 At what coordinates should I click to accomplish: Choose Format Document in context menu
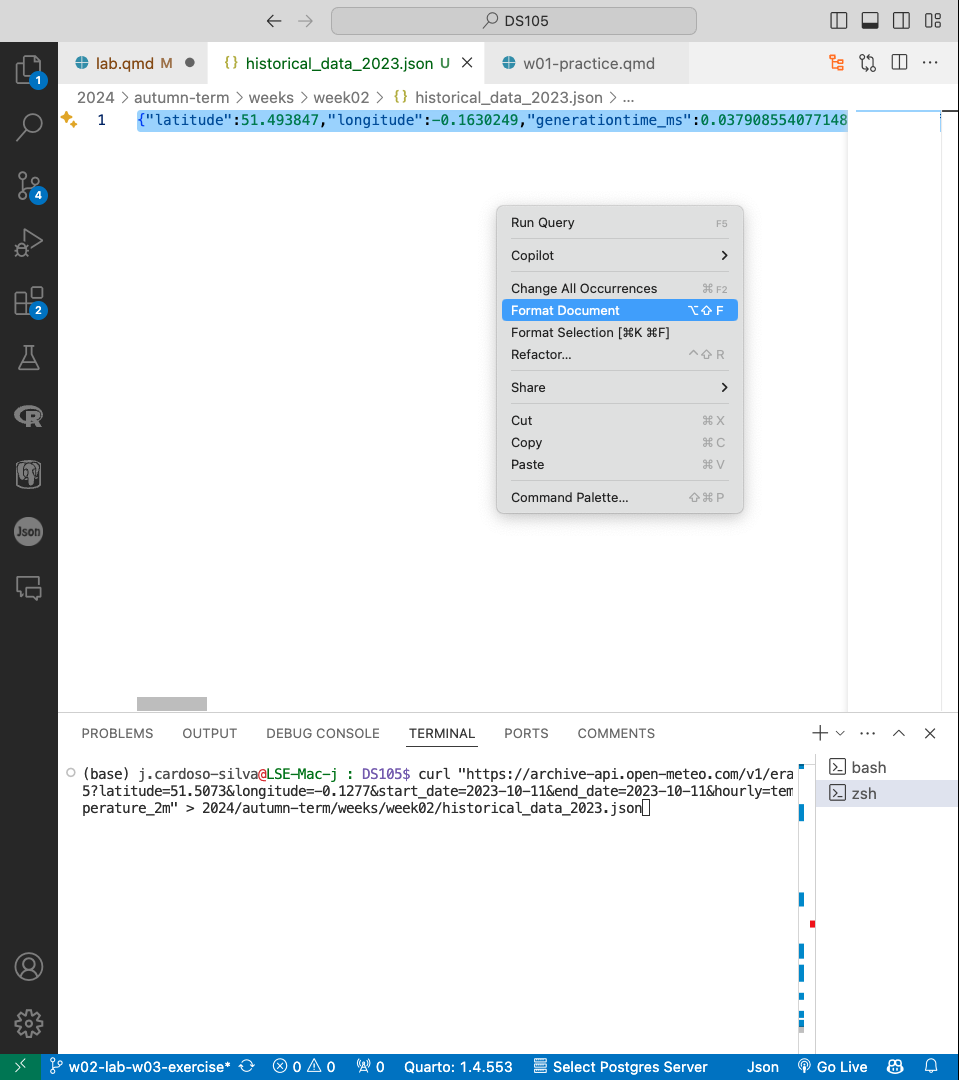click(619, 311)
